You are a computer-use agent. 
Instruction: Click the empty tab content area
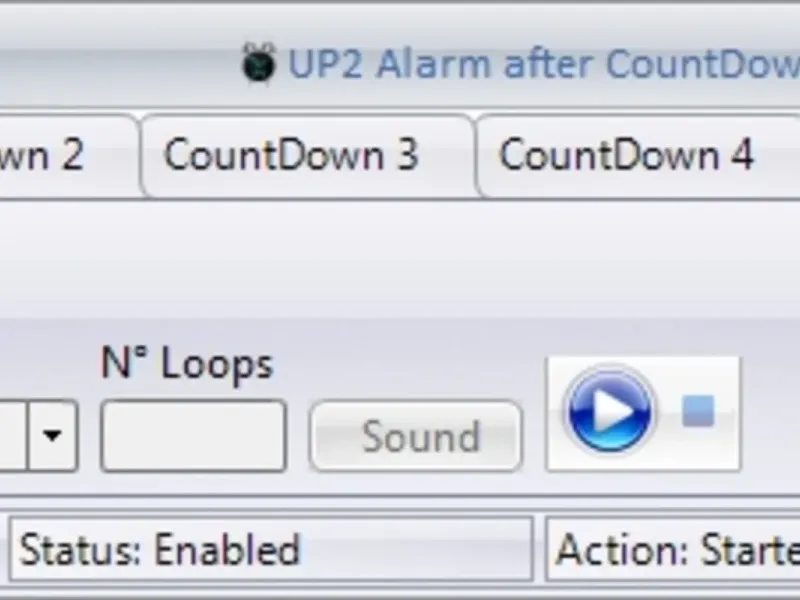400,258
